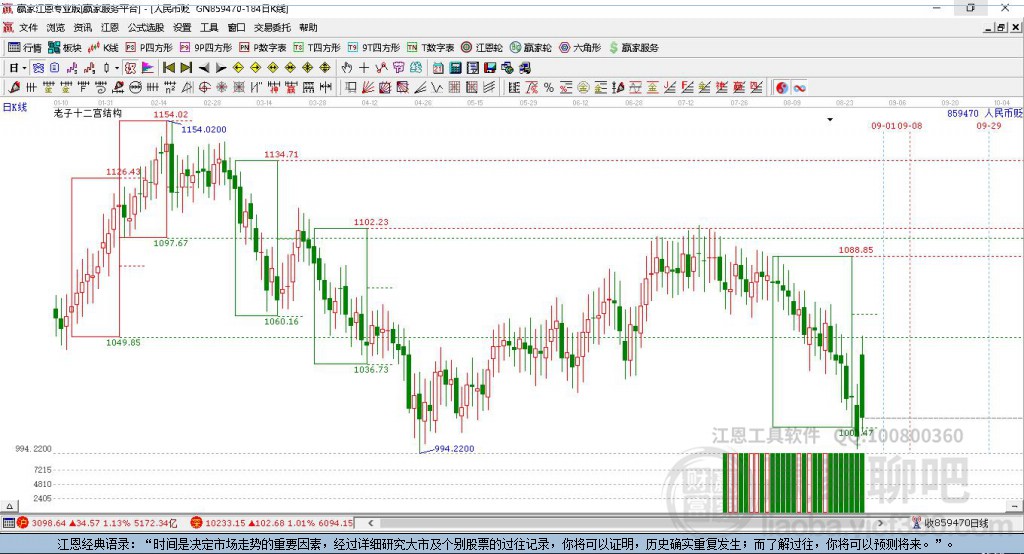Image resolution: width=1024 pixels, height=554 pixels.
Task: Select the 09-29 date marker
Action: [x=989, y=125]
